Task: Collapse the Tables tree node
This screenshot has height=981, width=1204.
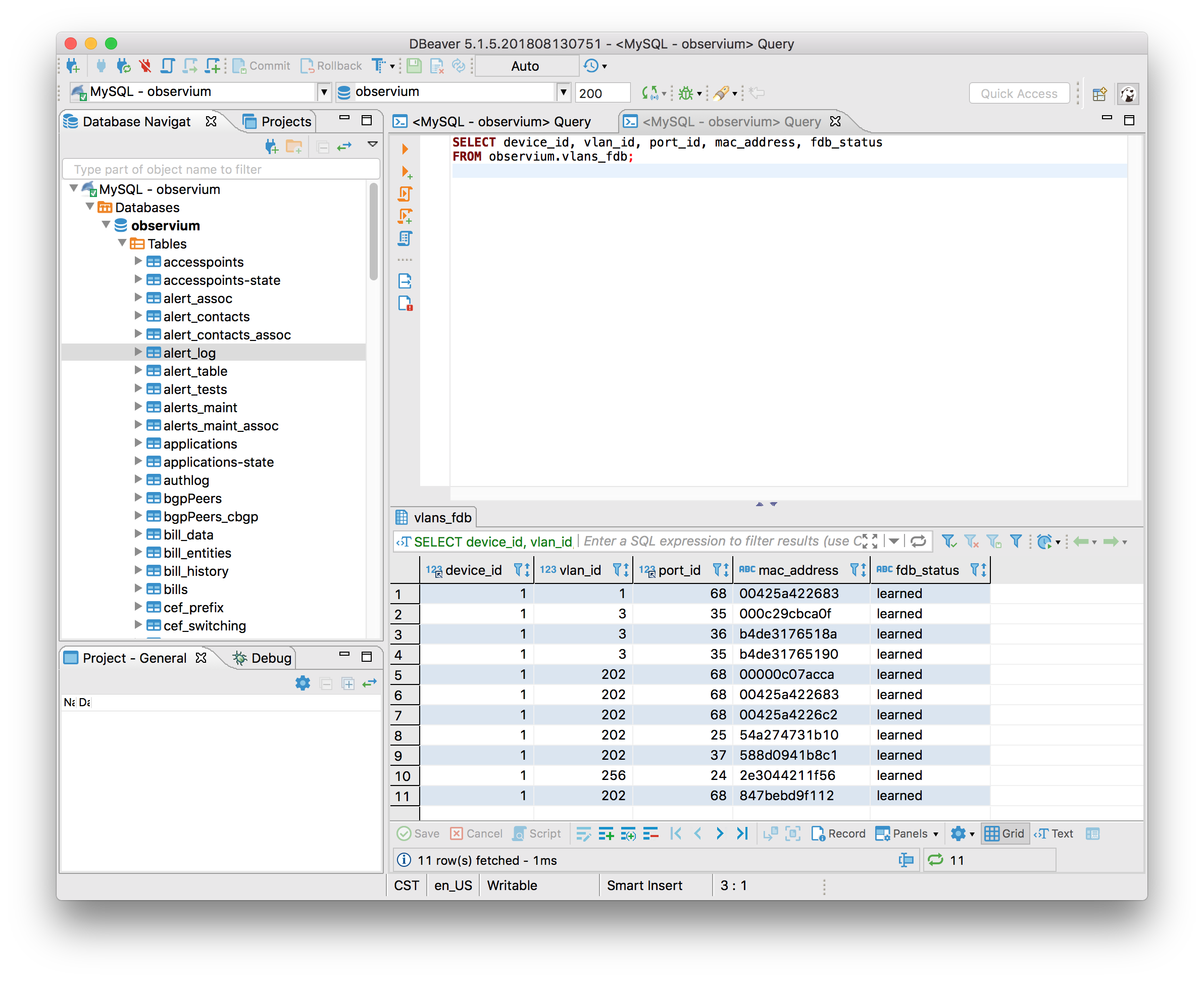Action: click(x=122, y=243)
